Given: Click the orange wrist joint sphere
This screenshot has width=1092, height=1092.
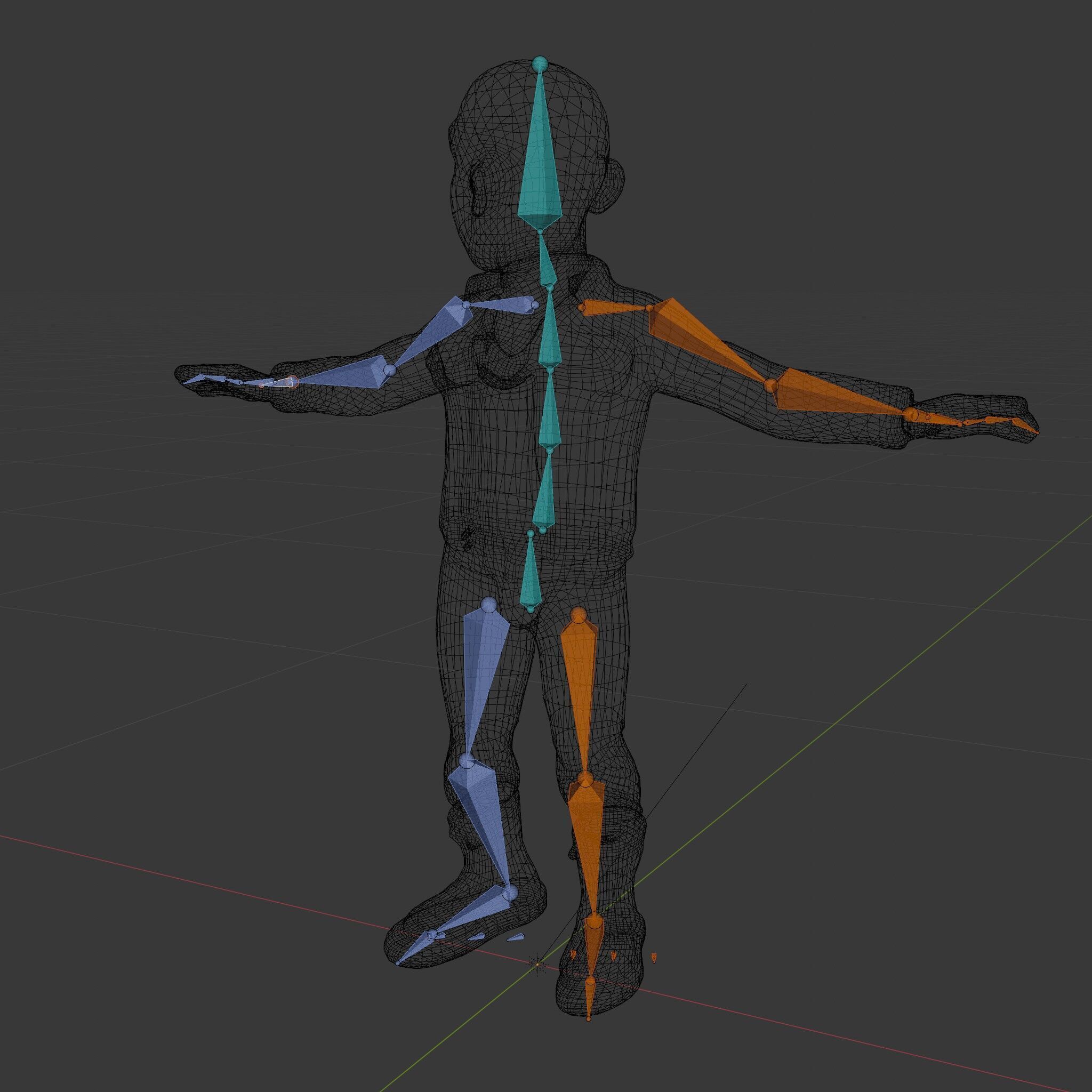Looking at the screenshot, I should click(x=910, y=414).
